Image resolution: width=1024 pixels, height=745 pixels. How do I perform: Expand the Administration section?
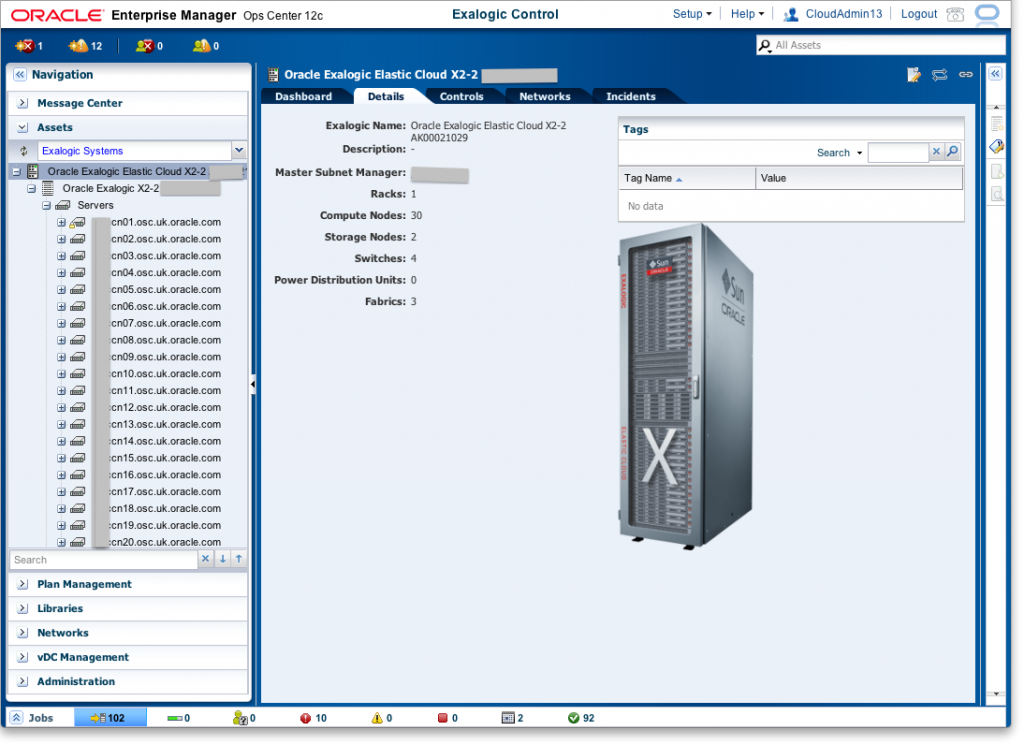(x=23, y=682)
